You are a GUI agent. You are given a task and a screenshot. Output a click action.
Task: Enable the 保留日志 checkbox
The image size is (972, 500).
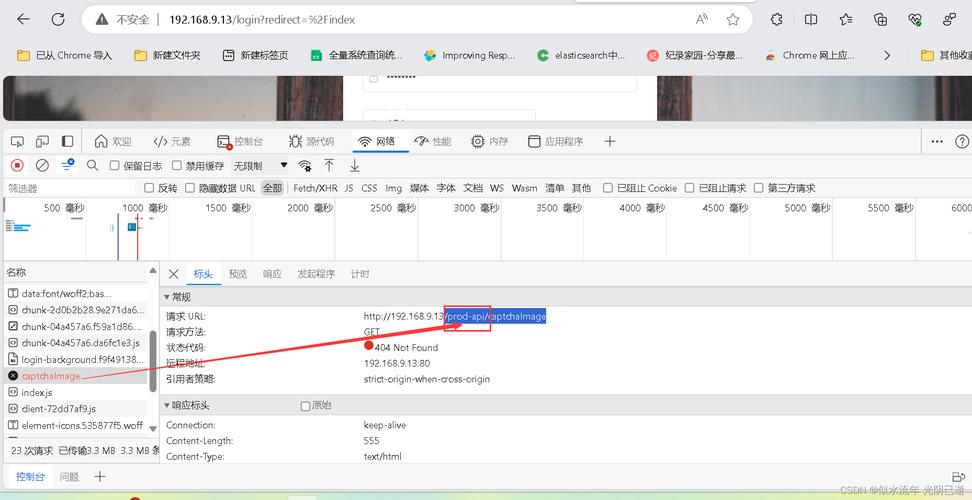(115, 166)
